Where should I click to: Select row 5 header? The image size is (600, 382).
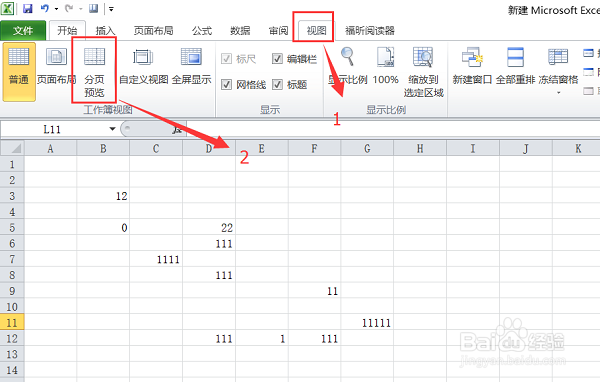point(12,228)
